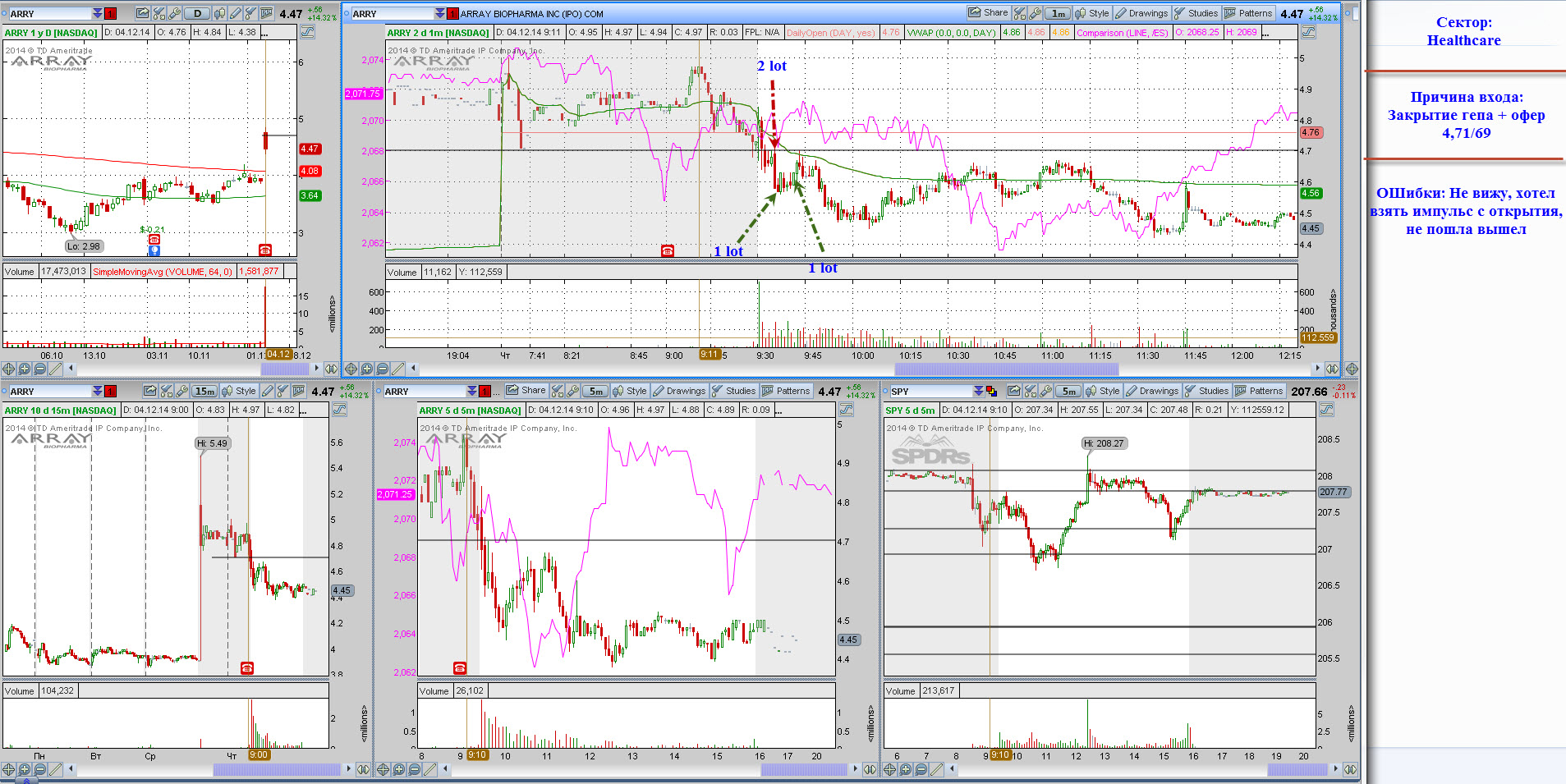Click zoom-in magnifier under ARRY 5m chart
The image size is (1566, 784).
click(399, 769)
